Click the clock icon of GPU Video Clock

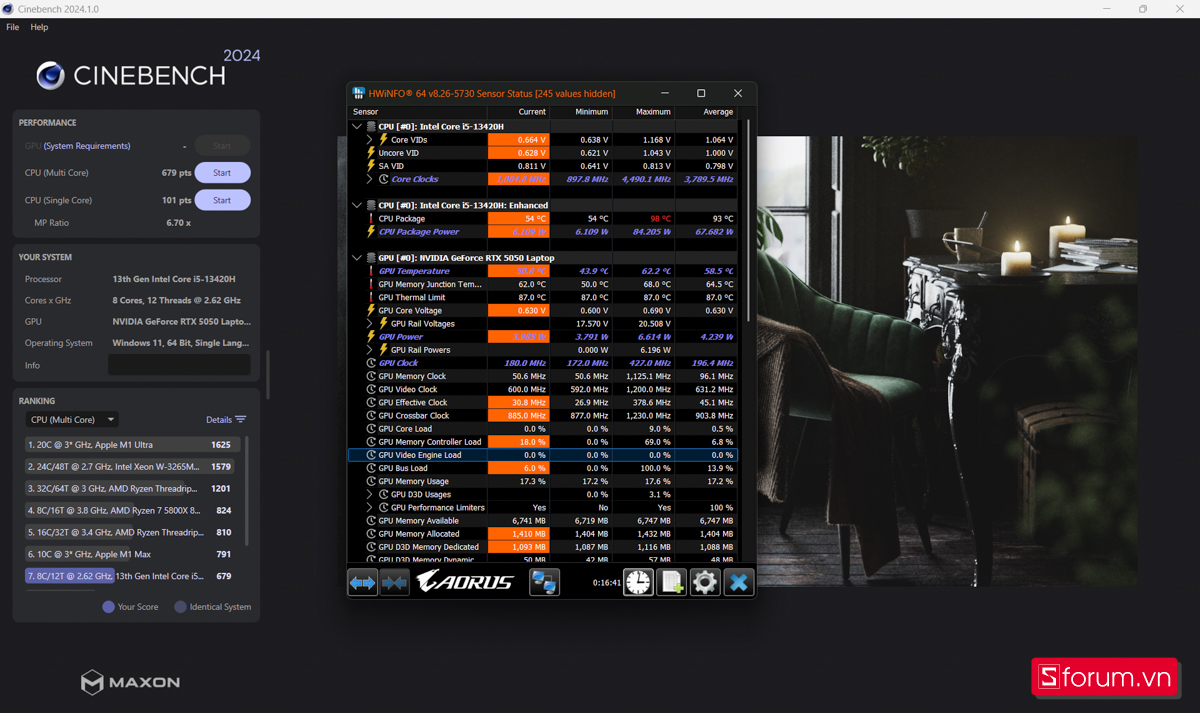[x=371, y=389]
